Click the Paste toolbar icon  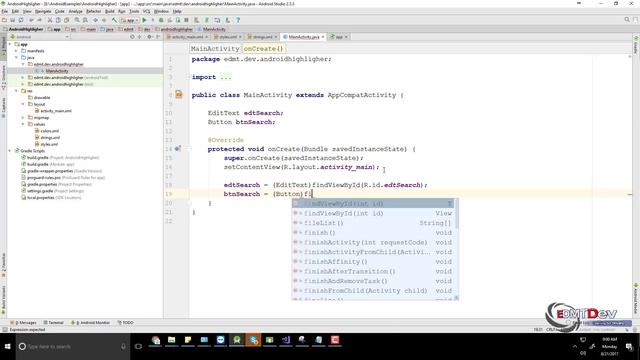click(67, 20)
